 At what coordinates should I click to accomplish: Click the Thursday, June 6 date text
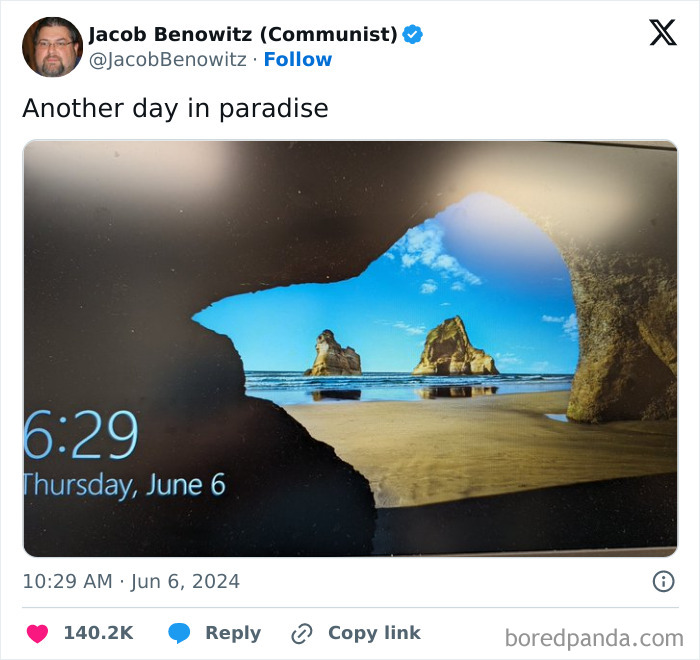click(x=125, y=485)
